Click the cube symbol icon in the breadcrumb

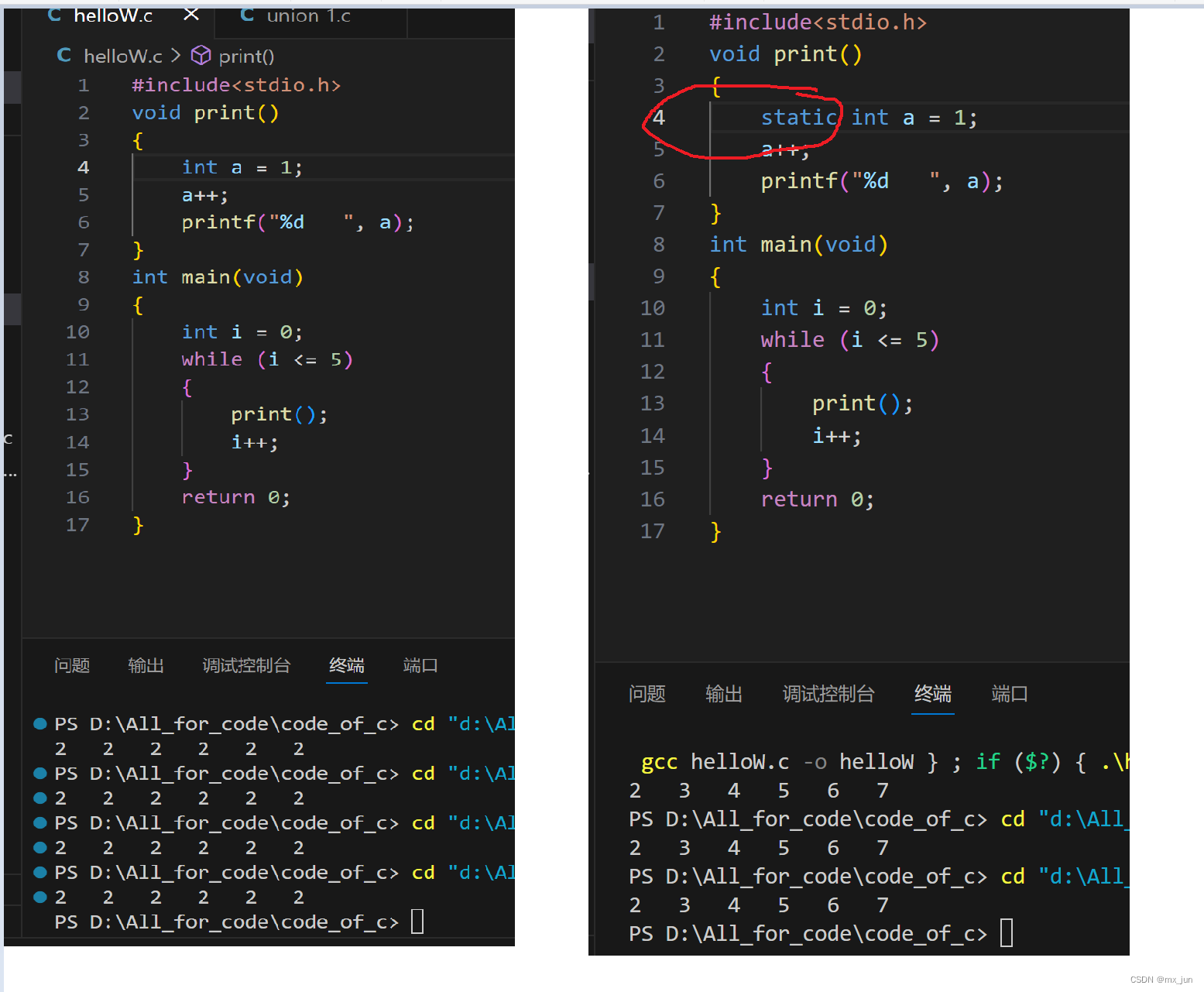click(201, 55)
